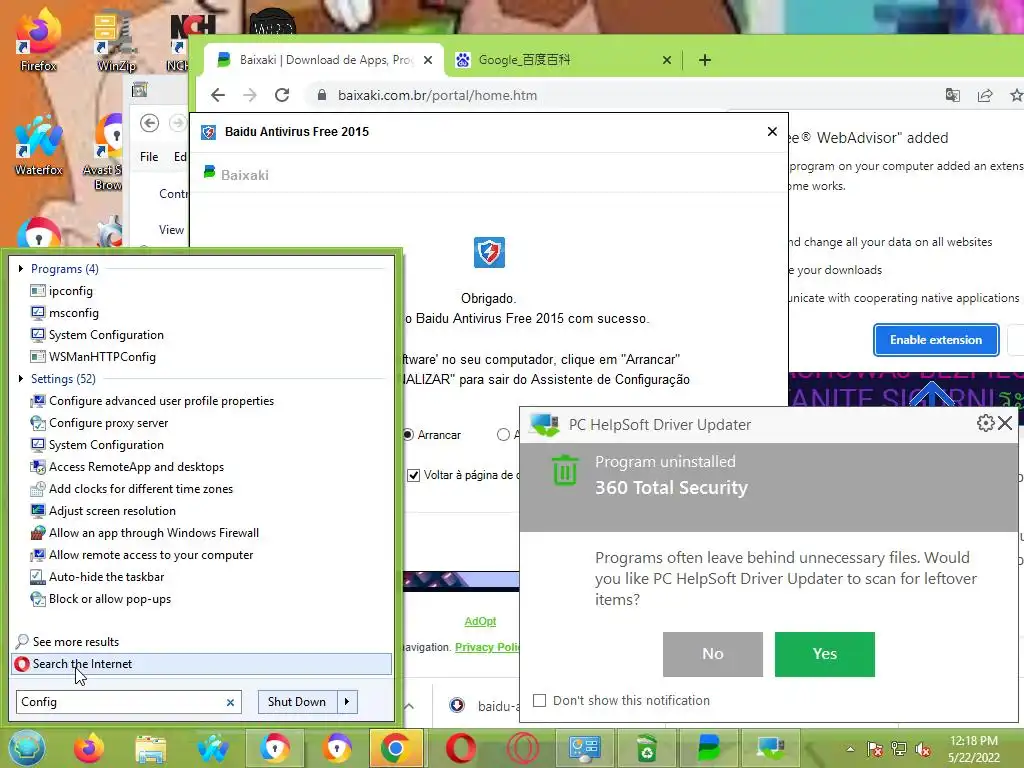This screenshot has width=1024, height=768.
Task: Click the translate page icon in Chrome
Action: tap(953, 95)
